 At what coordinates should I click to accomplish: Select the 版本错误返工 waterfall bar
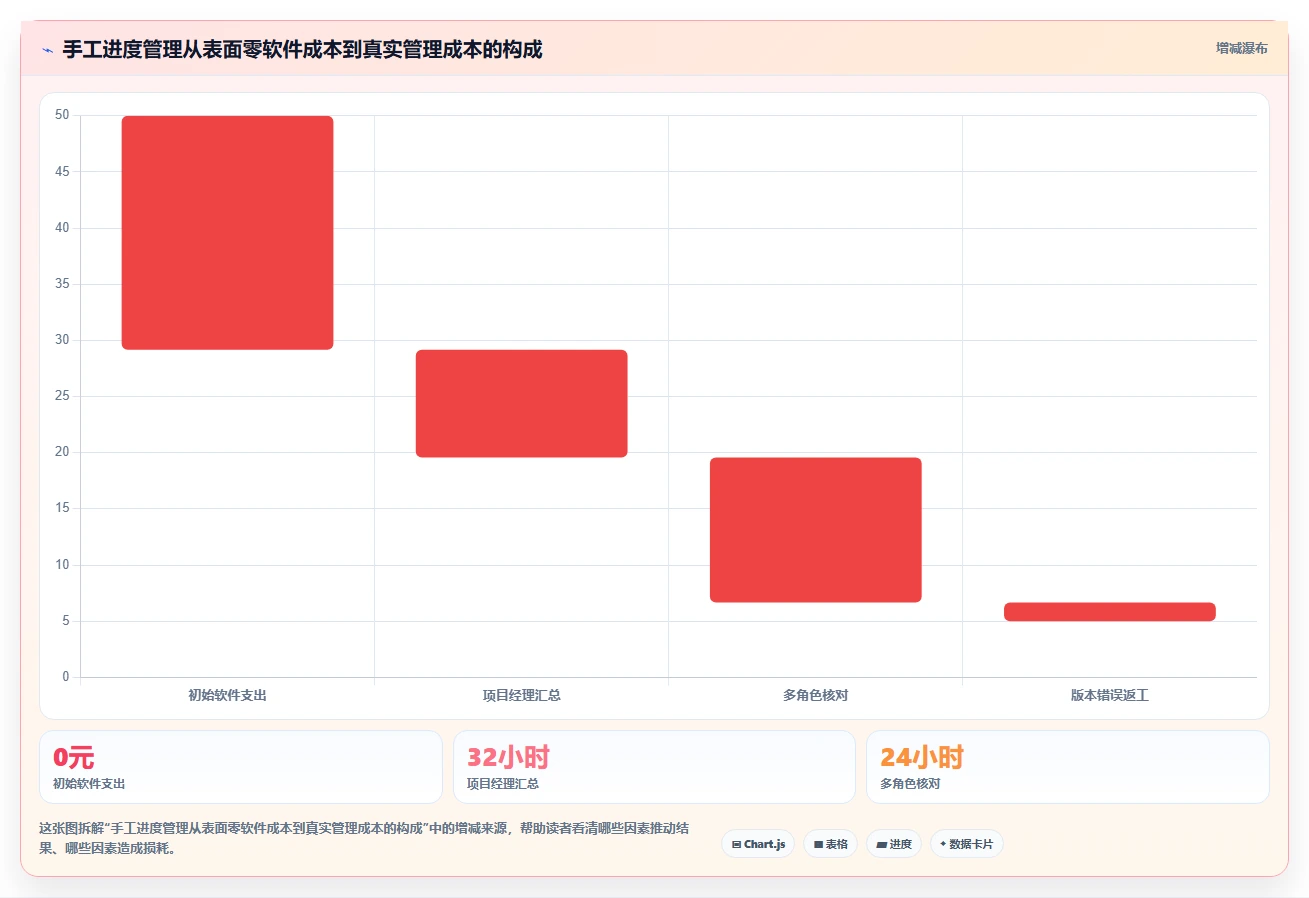tap(1110, 612)
